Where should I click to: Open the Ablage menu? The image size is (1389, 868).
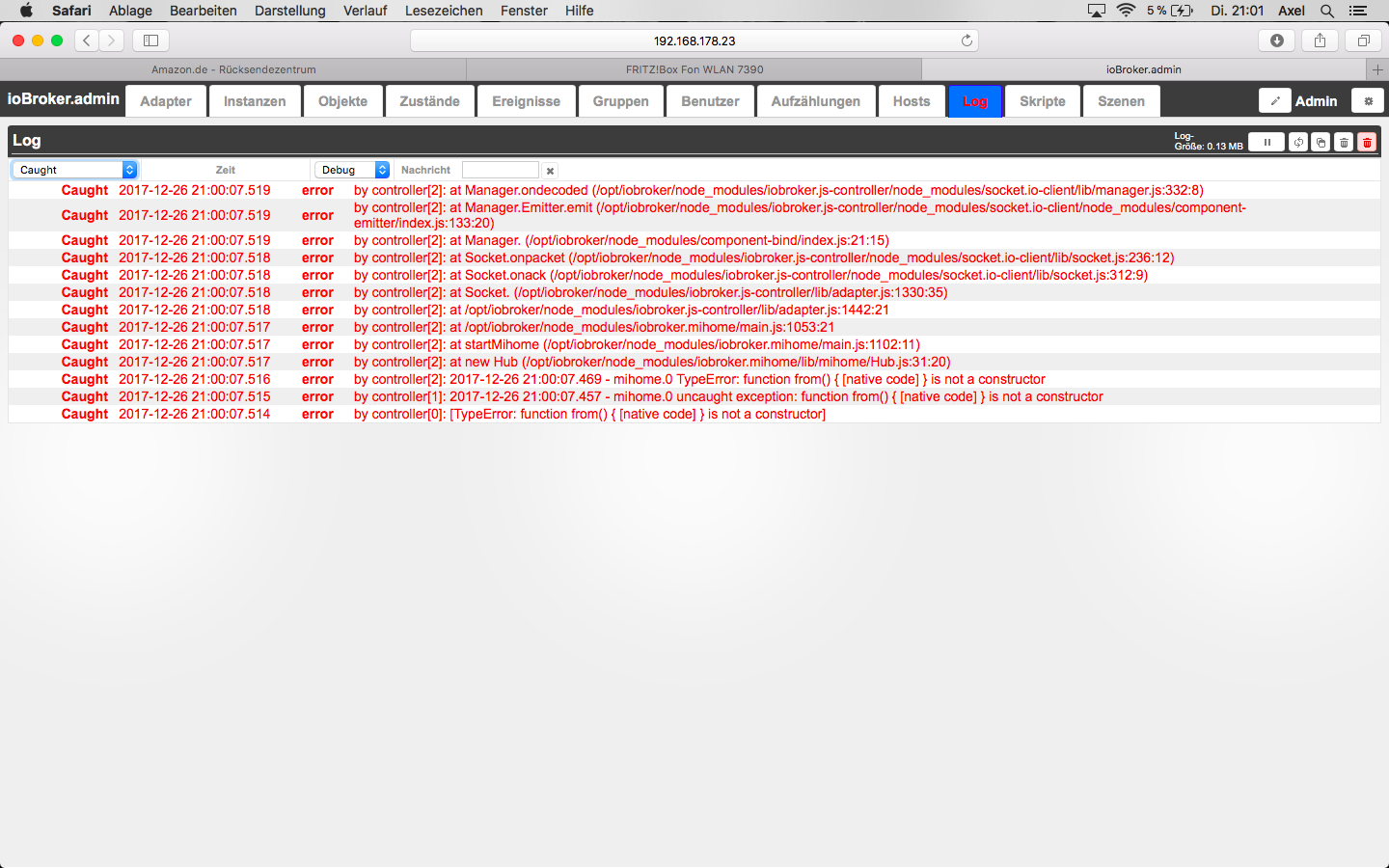130,11
